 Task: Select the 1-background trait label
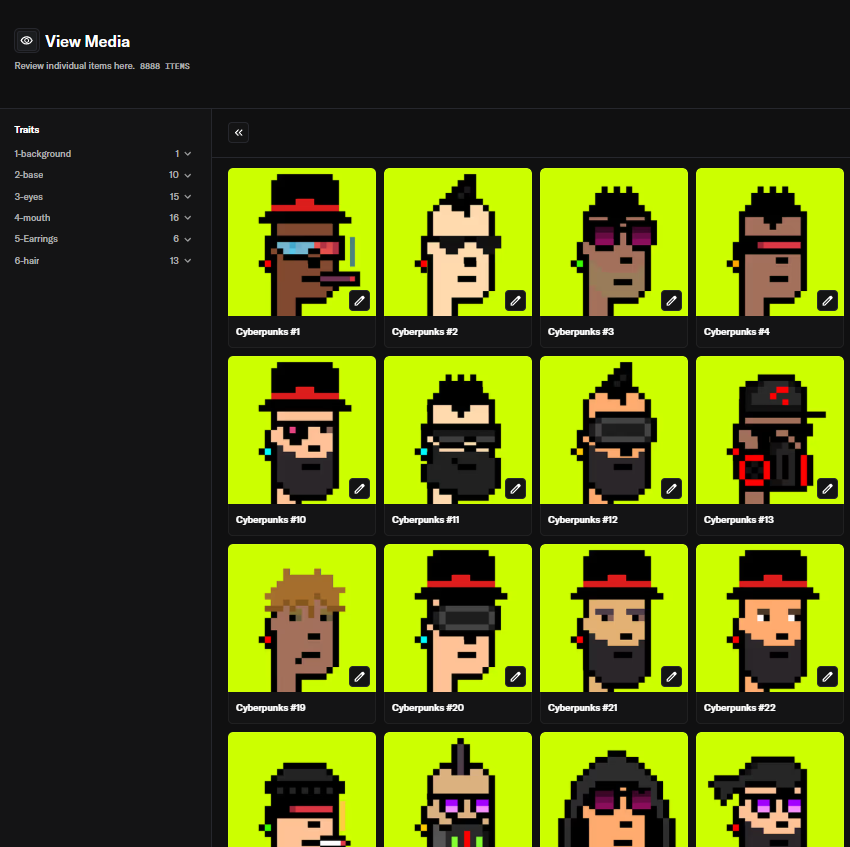[43, 154]
